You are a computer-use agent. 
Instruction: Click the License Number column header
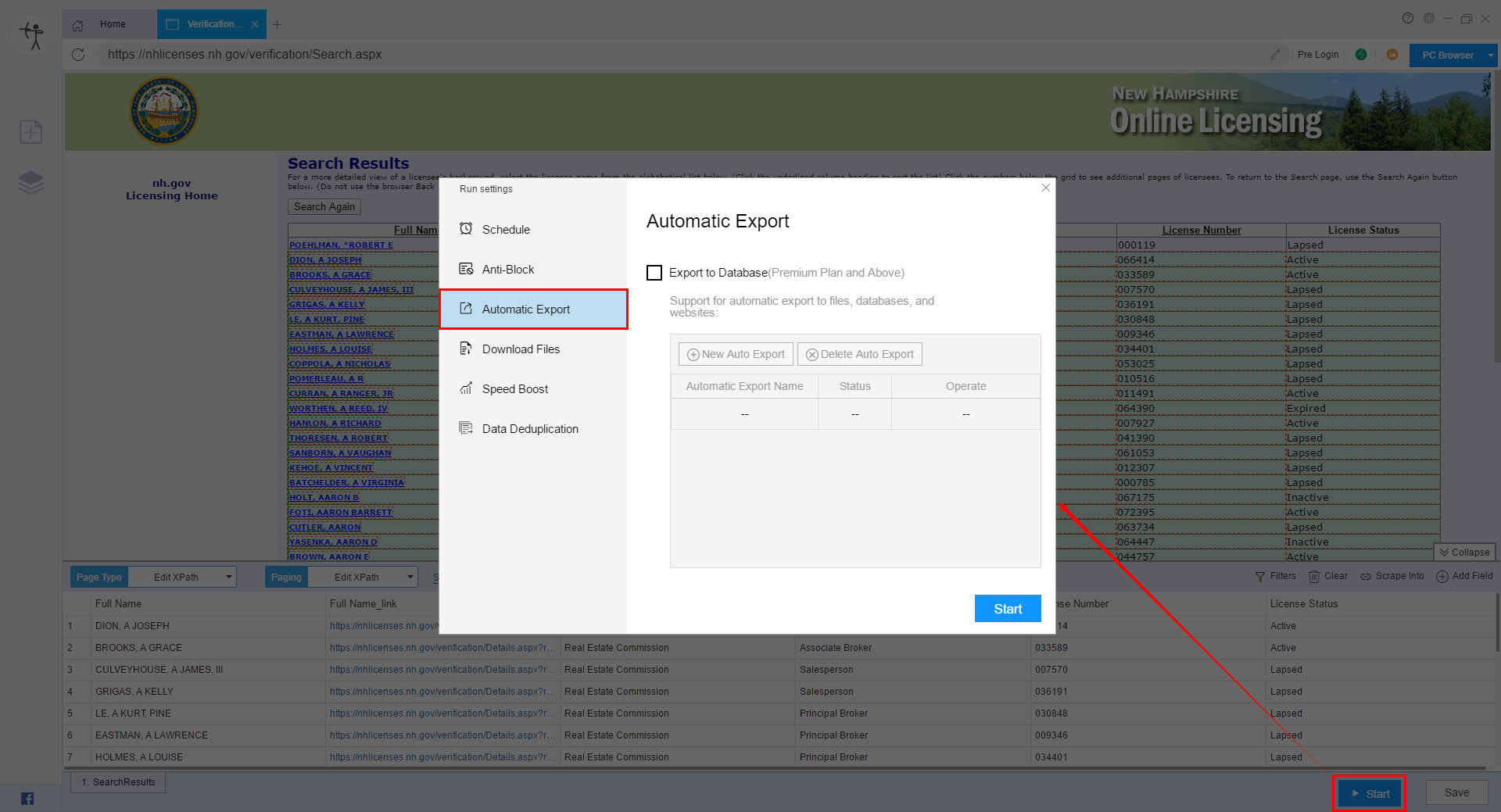coord(1202,230)
